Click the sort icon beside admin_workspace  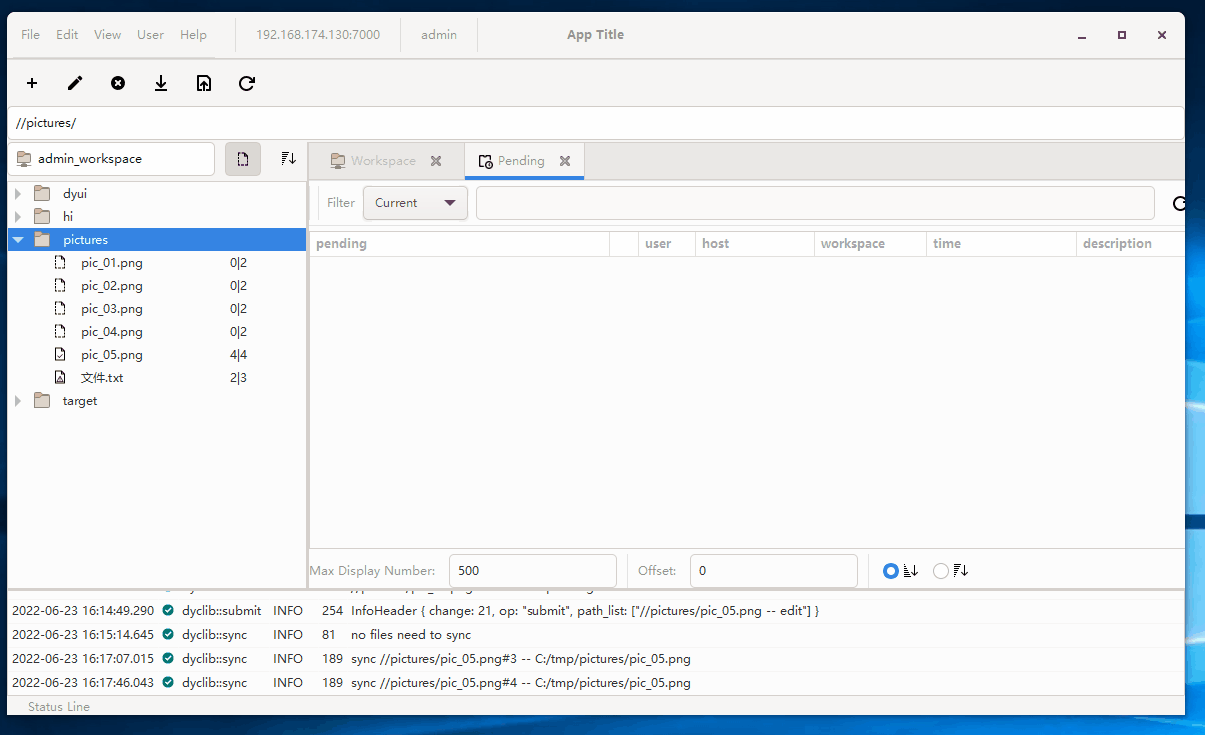tap(288, 159)
